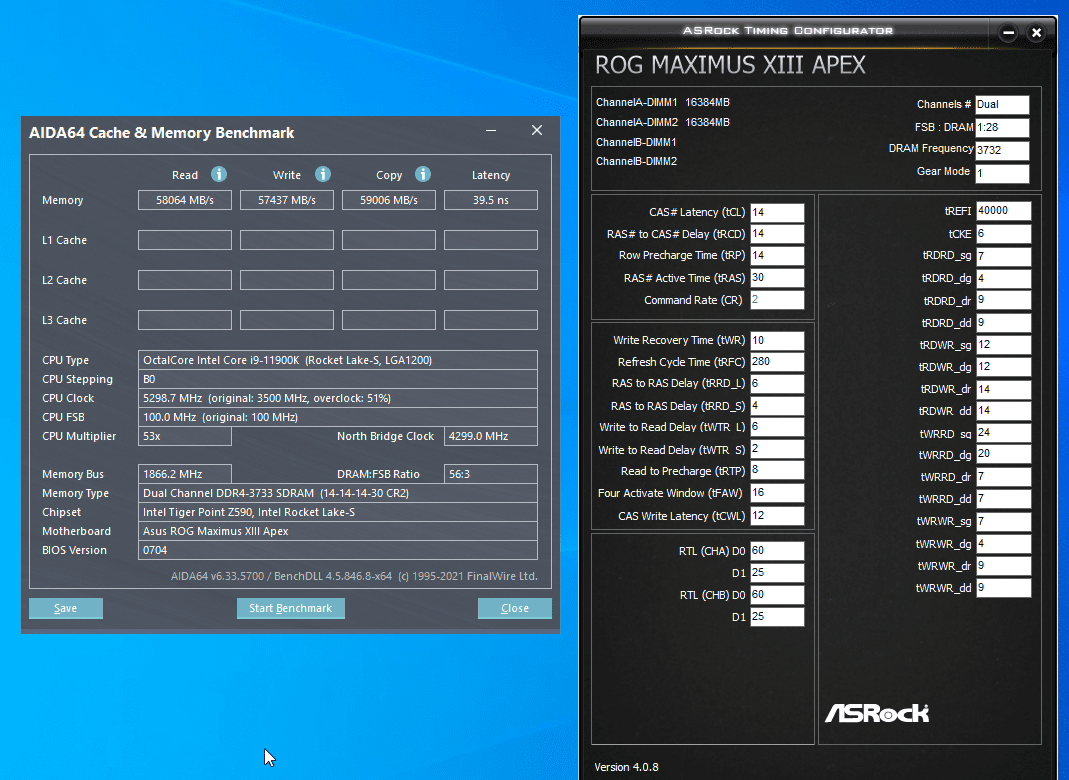1069x780 pixels.
Task: Click the Close button in AIDA64
Action: click(x=515, y=608)
